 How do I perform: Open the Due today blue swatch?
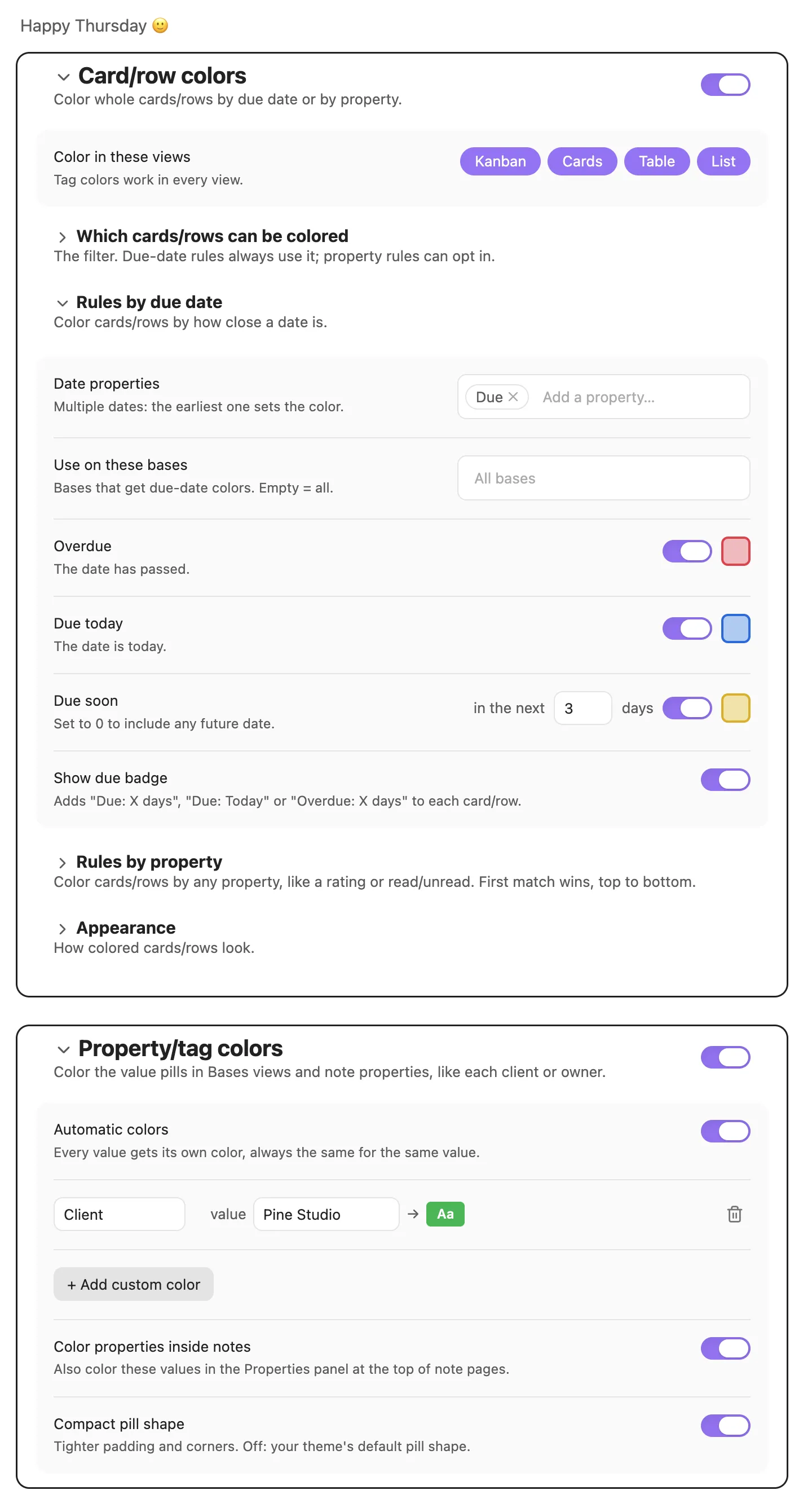coord(735,628)
